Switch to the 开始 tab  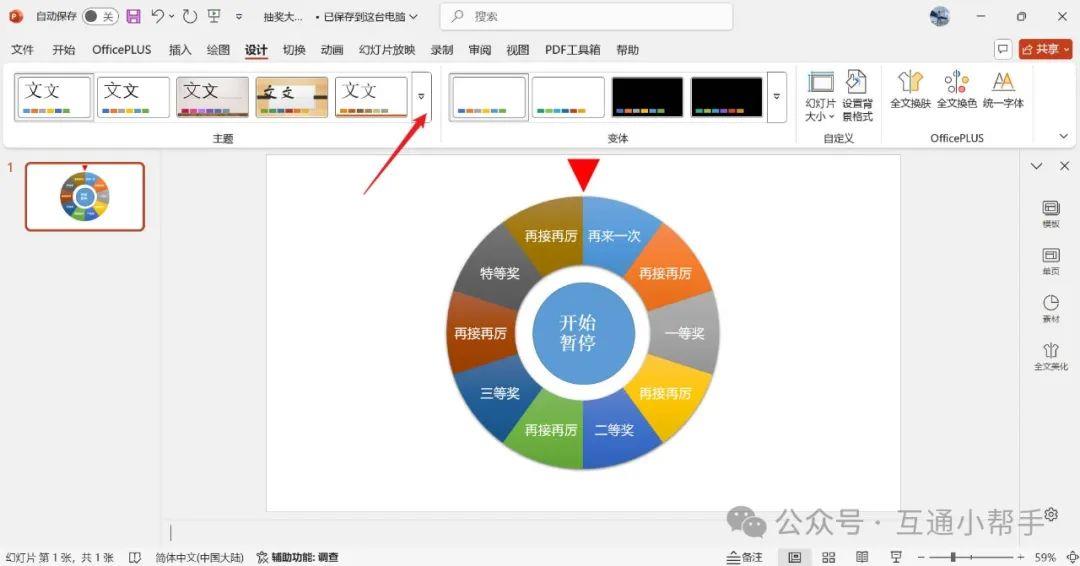(x=63, y=50)
